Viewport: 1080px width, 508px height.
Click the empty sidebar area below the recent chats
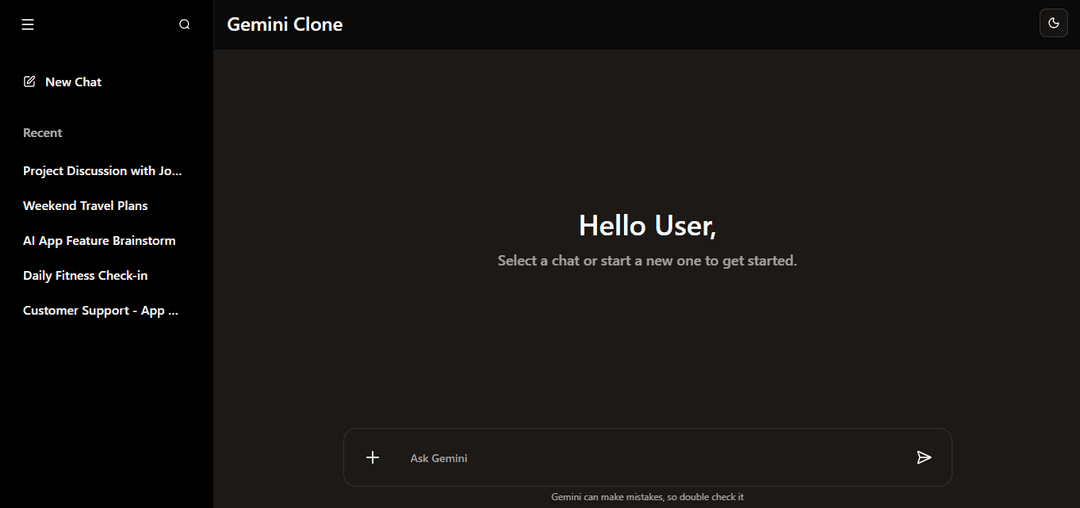106,420
